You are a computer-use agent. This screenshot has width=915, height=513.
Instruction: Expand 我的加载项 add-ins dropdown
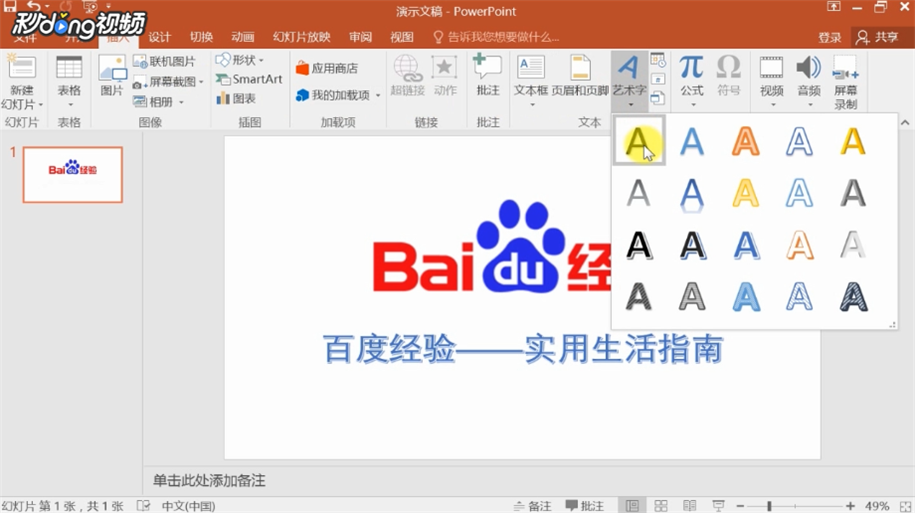(378, 95)
